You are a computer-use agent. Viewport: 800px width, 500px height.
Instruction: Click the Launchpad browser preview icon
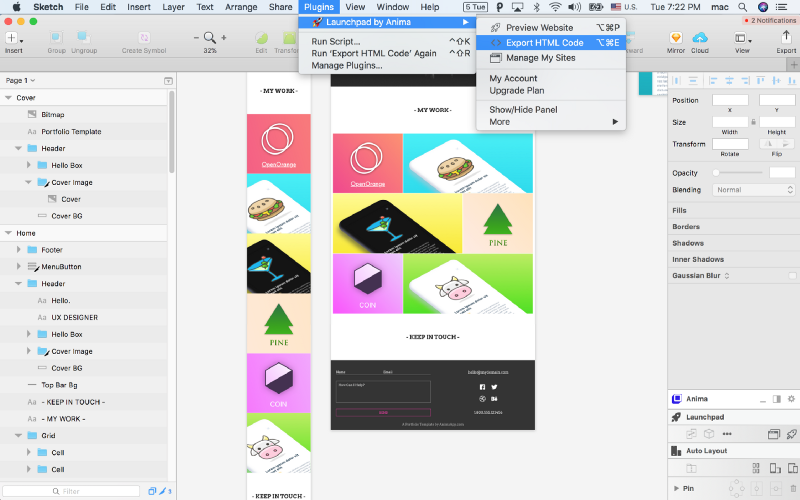coord(774,434)
